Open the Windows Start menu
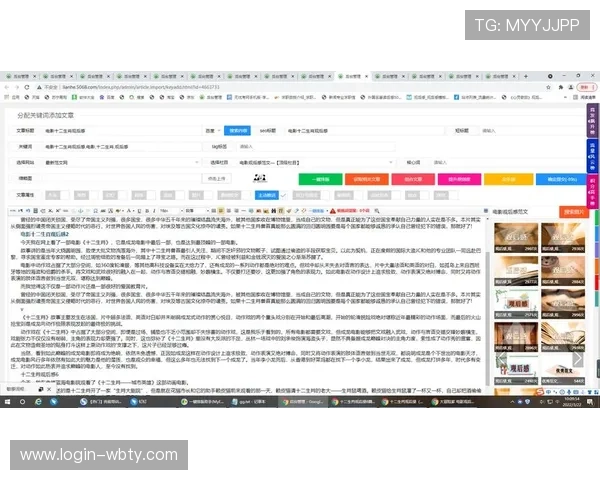Screen dimensions: 600x480 7,402
